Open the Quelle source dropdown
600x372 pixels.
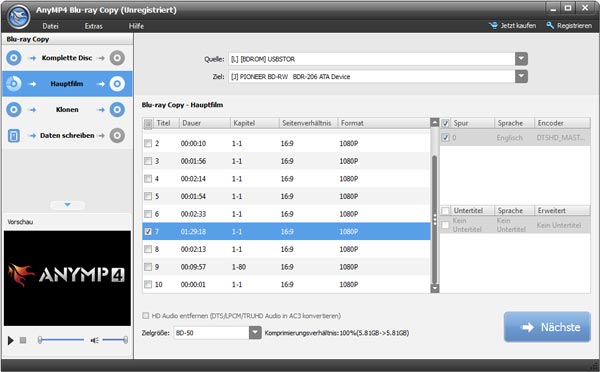pos(521,59)
